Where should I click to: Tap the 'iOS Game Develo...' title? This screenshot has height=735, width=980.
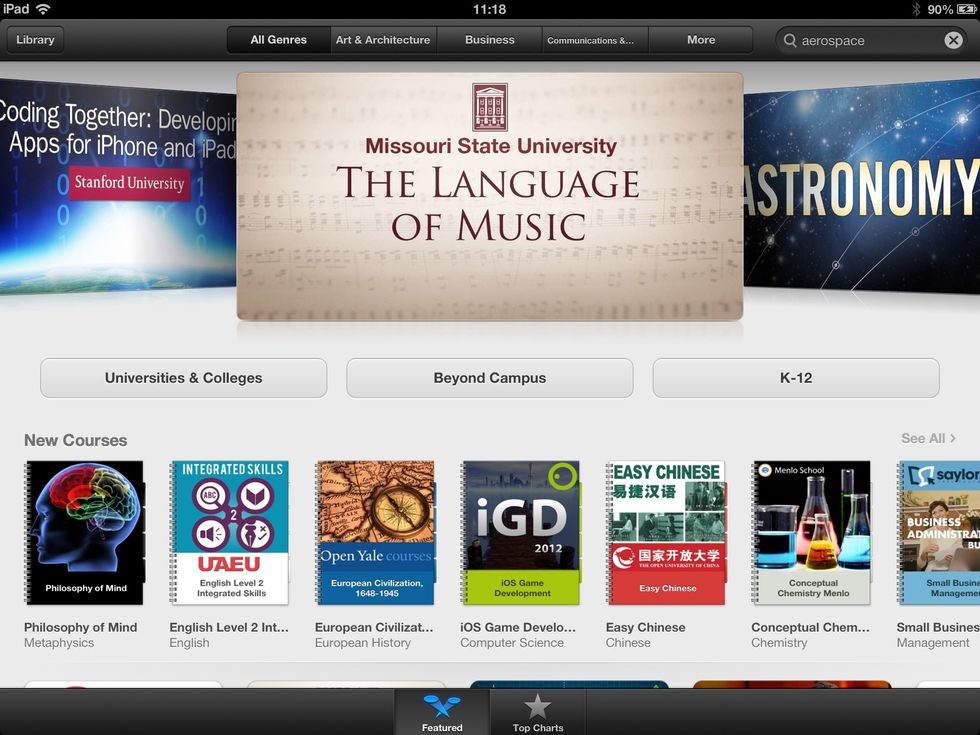pyautogui.click(x=518, y=628)
